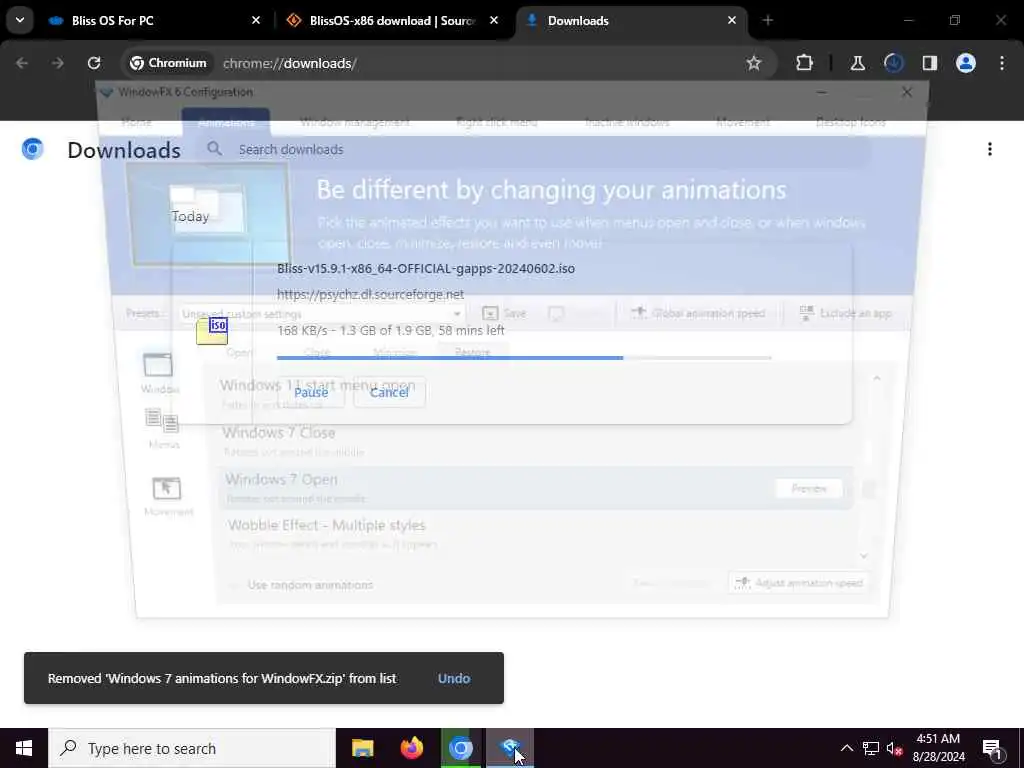Select the Desktop Icons tab in WindowFX

click(x=850, y=122)
